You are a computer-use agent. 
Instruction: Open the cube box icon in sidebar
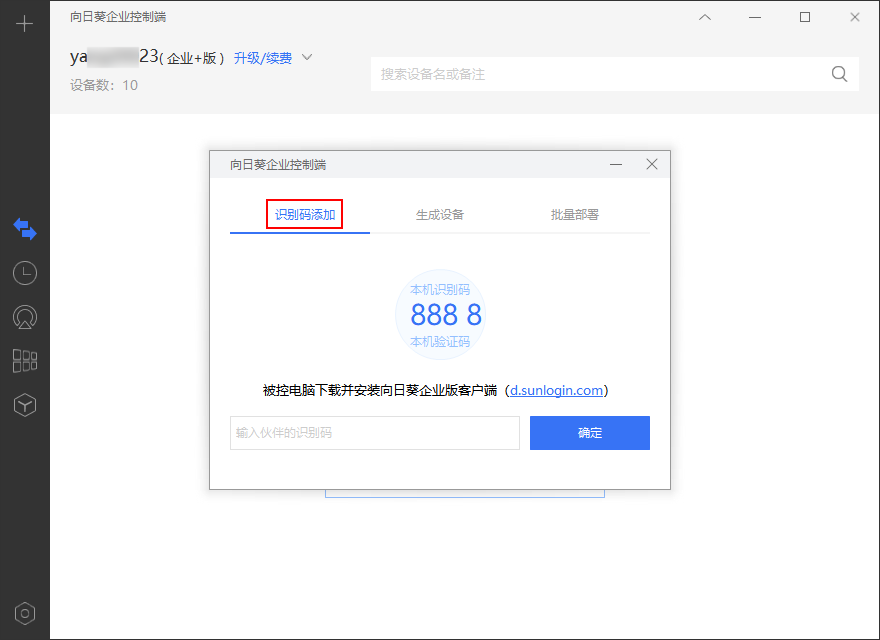[x=25, y=405]
